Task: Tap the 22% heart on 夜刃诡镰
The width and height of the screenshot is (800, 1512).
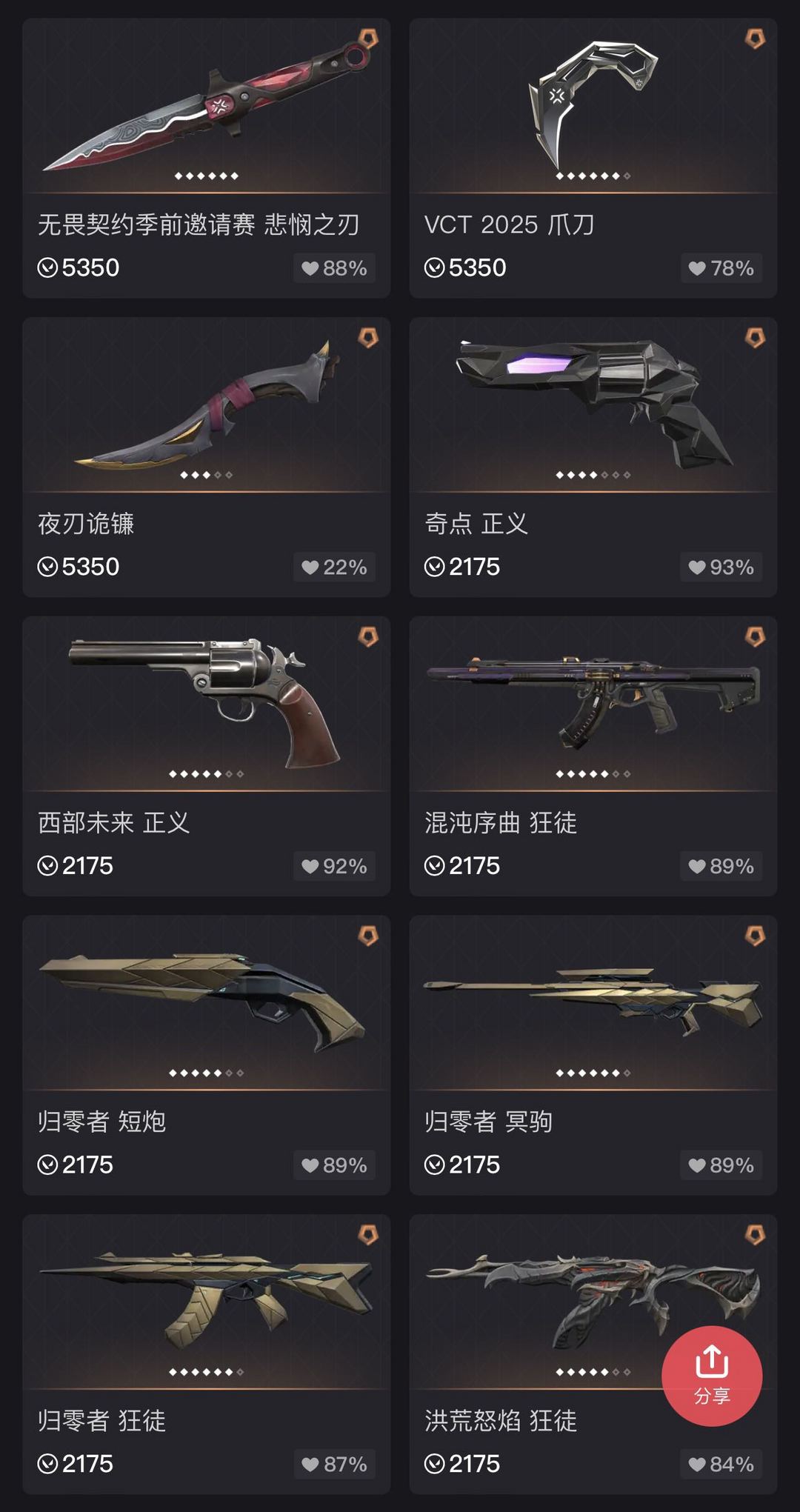Action: (334, 567)
